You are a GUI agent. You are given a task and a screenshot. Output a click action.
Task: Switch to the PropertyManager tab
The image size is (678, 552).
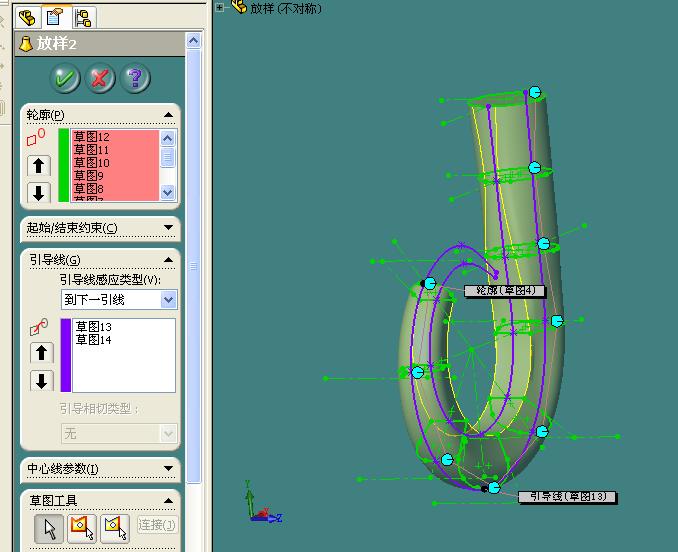(x=55, y=17)
